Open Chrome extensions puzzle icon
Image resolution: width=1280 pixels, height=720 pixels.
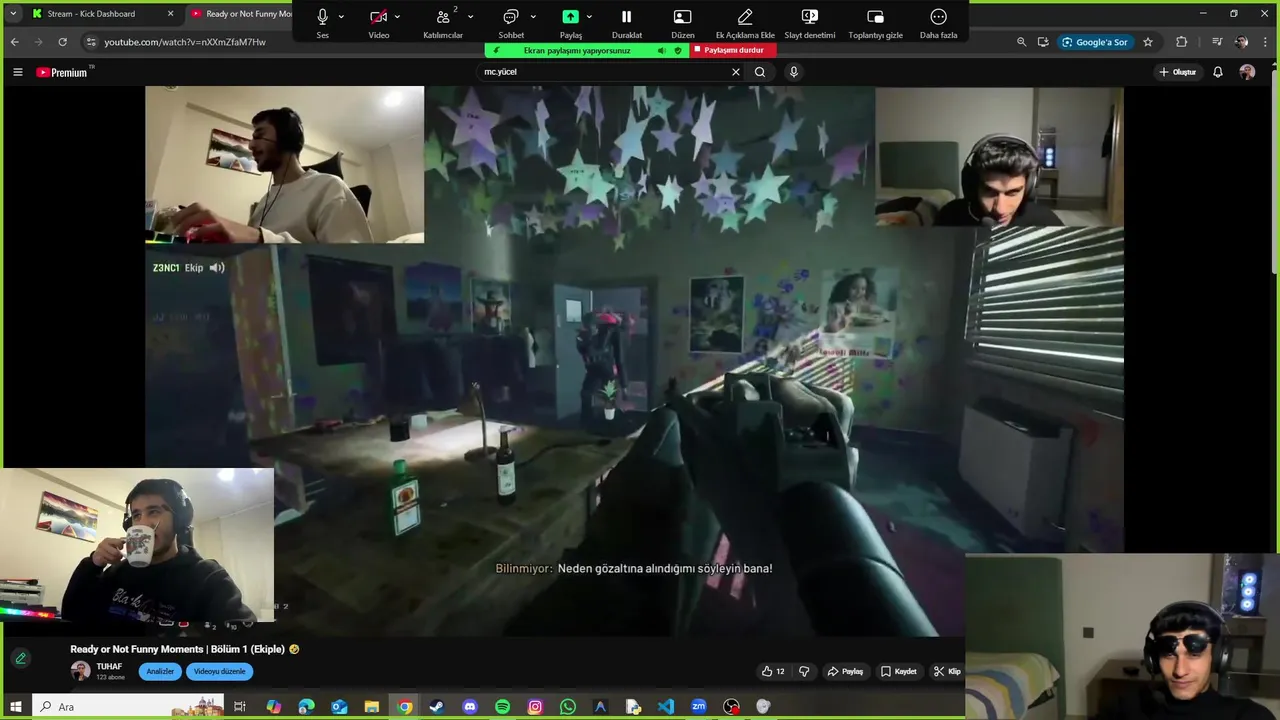pos(1182,42)
